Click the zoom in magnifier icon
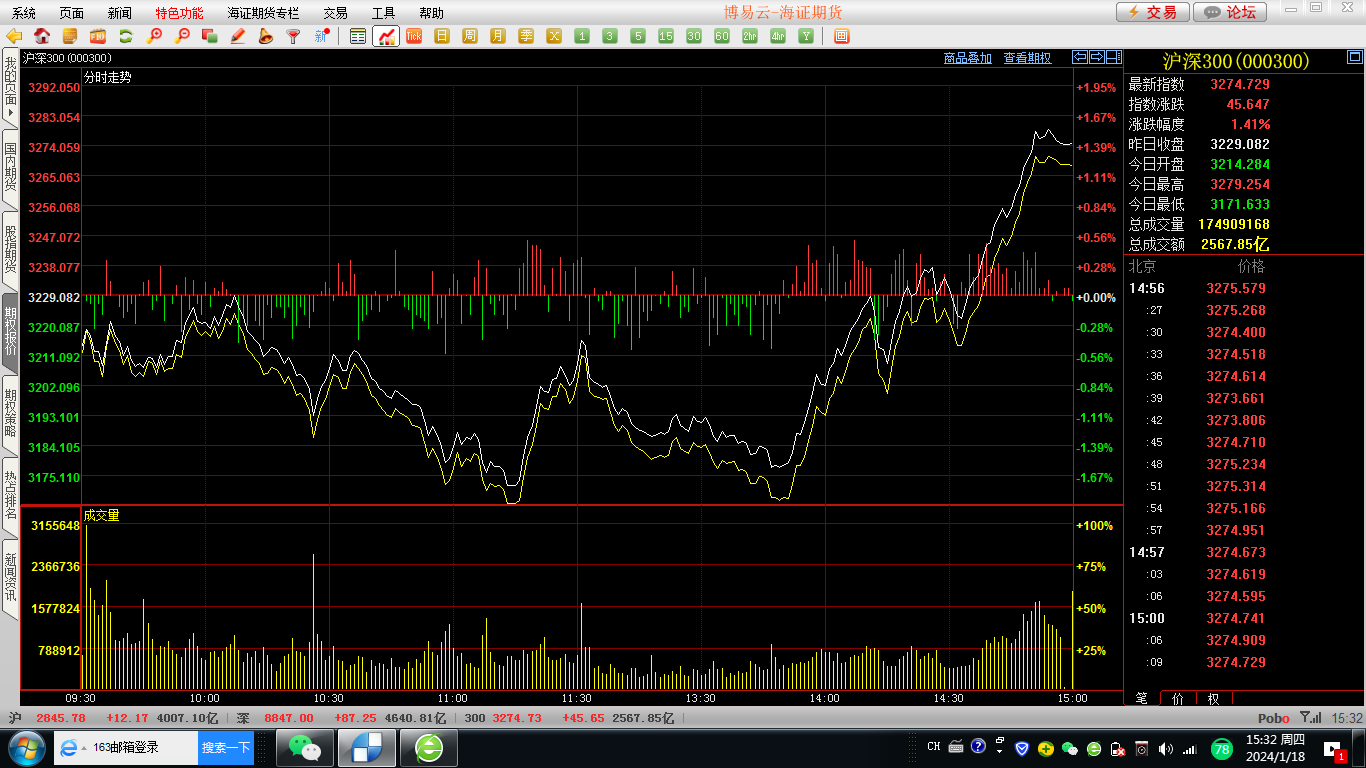Image resolution: width=1366 pixels, height=768 pixels. click(154, 36)
